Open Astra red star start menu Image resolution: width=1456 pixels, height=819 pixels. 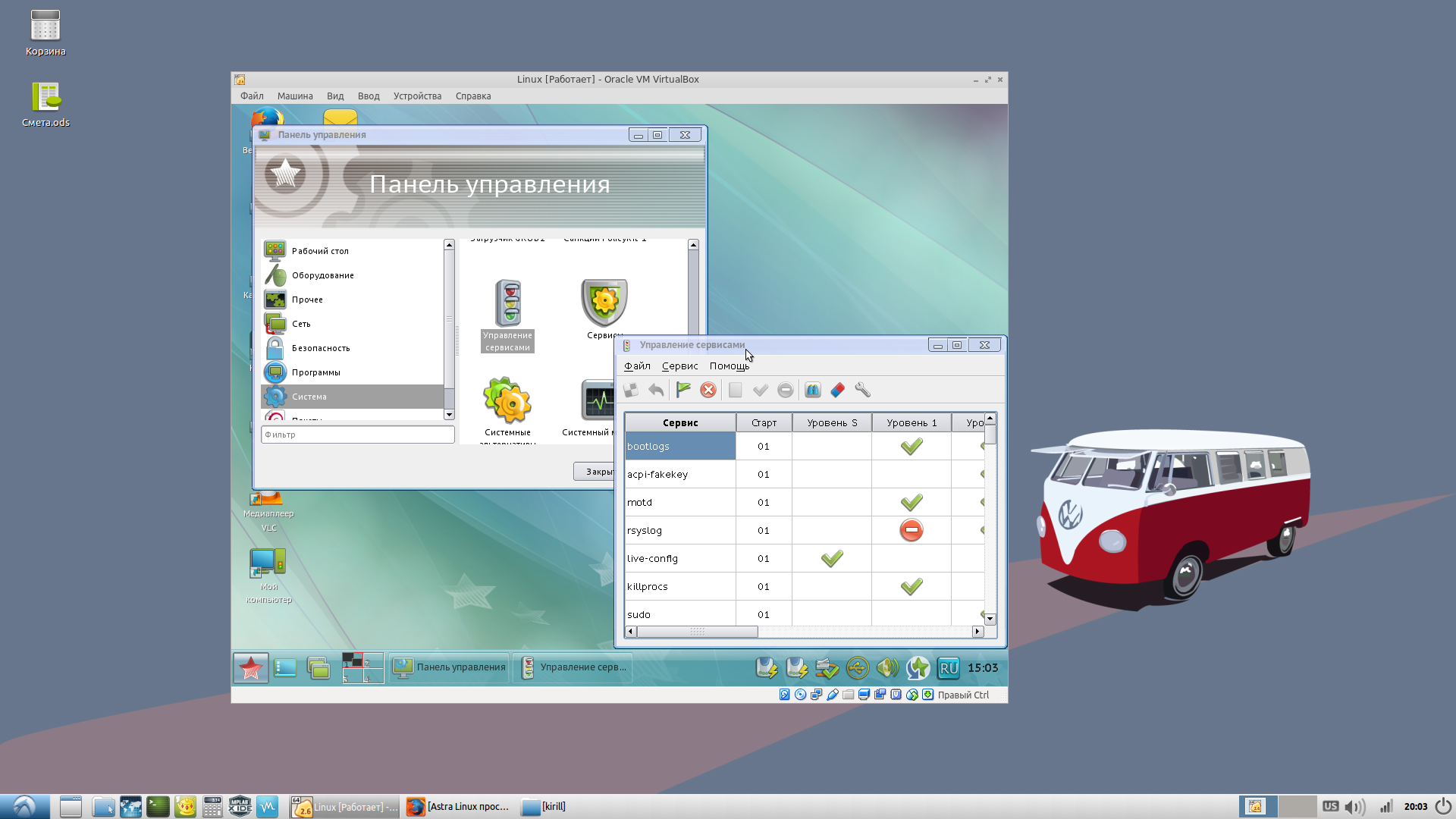(251, 668)
